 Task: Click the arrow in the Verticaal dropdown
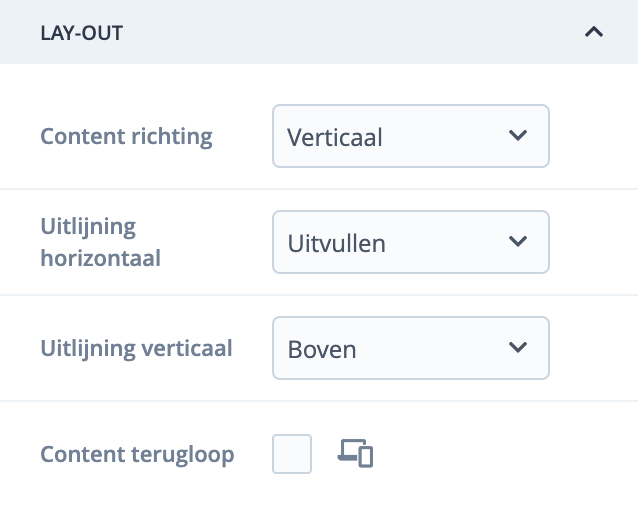click(x=517, y=135)
